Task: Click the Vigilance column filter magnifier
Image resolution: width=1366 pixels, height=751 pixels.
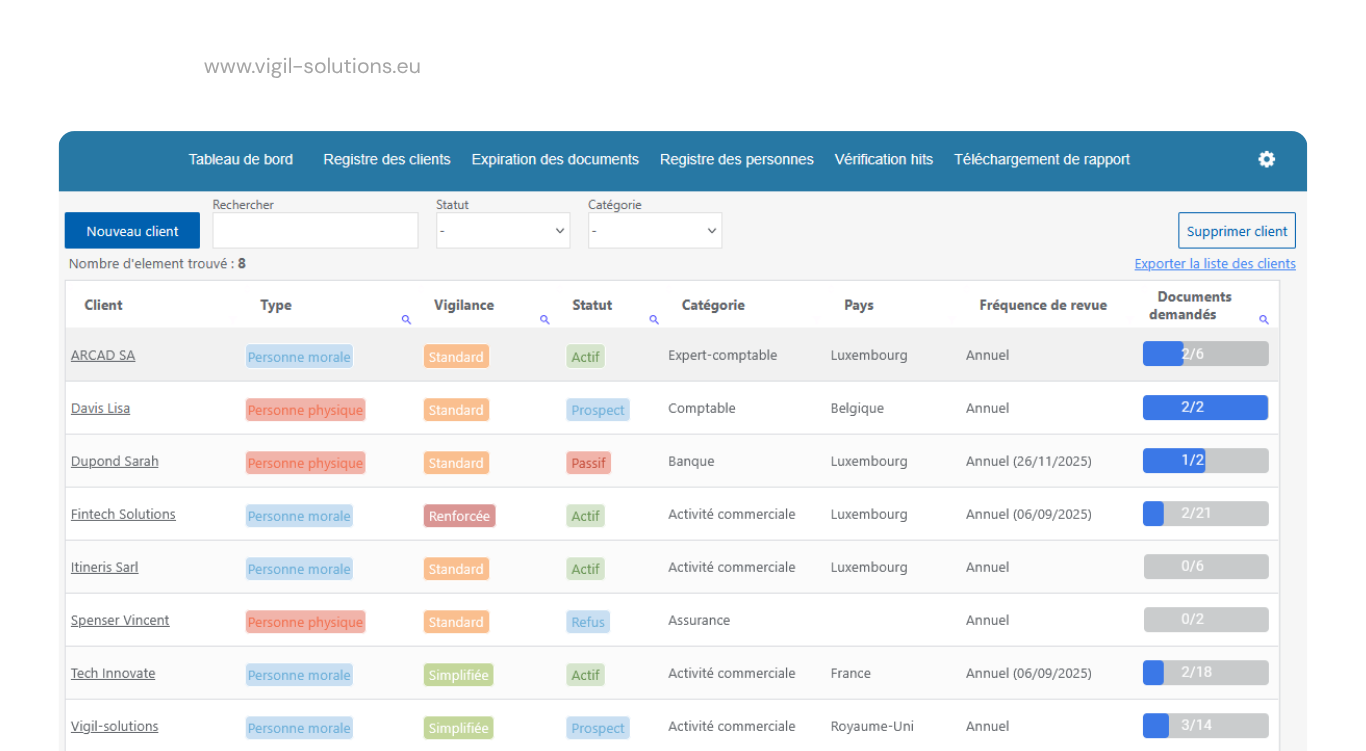Action: pyautogui.click(x=544, y=319)
